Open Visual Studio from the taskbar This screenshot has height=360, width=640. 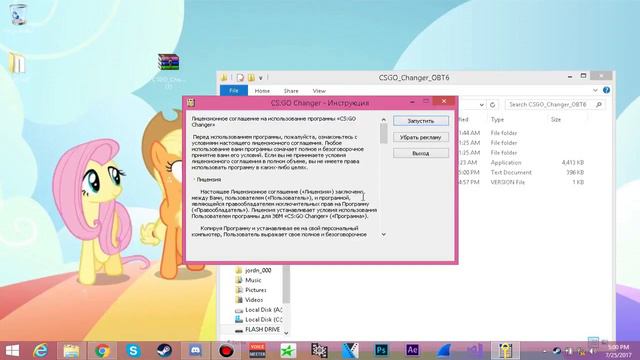tap(474, 350)
